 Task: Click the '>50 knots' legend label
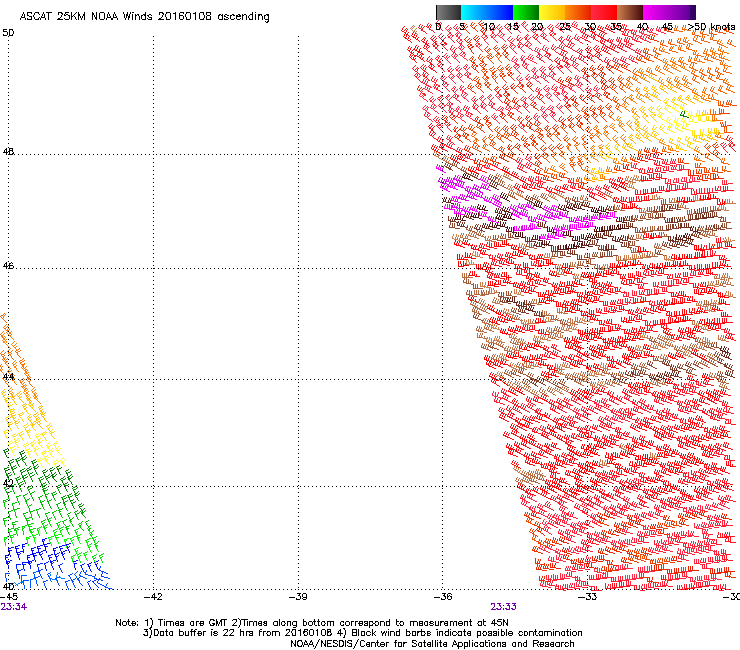pyautogui.click(x=711, y=27)
